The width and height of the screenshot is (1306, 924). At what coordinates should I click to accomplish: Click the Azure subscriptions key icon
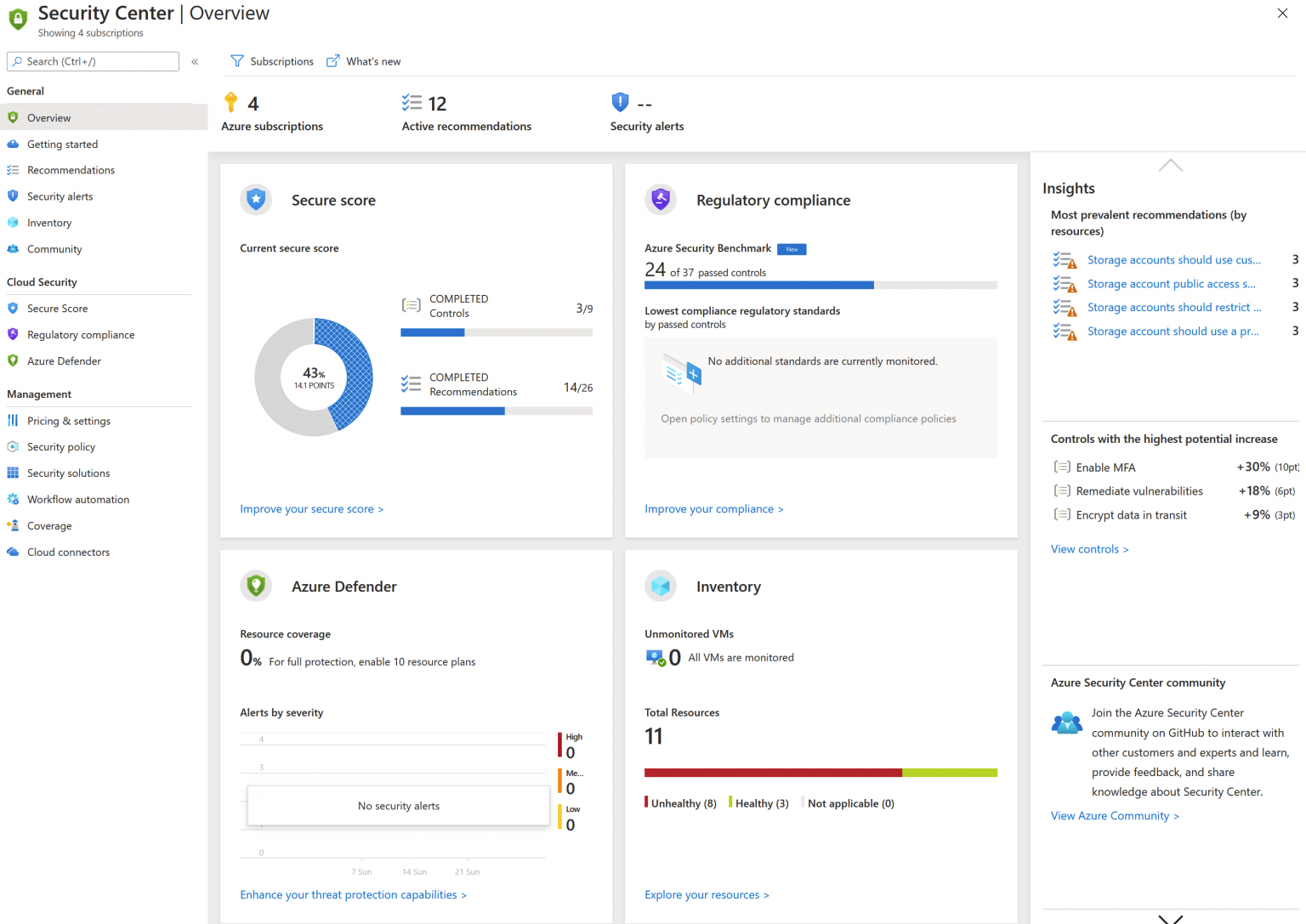click(x=231, y=103)
